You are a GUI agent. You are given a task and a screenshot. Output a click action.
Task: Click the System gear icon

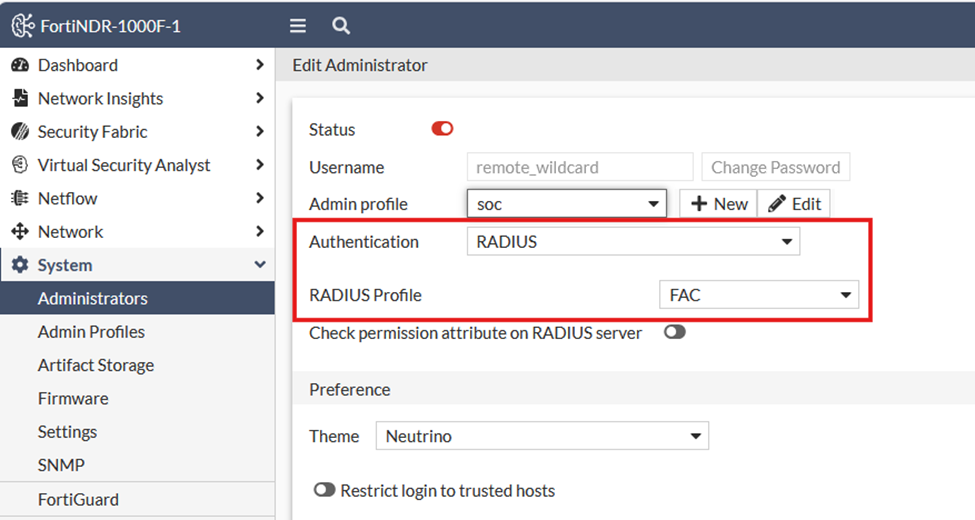[20, 265]
